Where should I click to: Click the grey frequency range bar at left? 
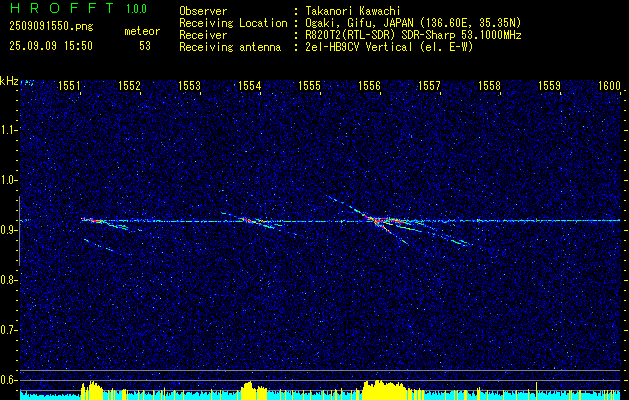(19, 231)
